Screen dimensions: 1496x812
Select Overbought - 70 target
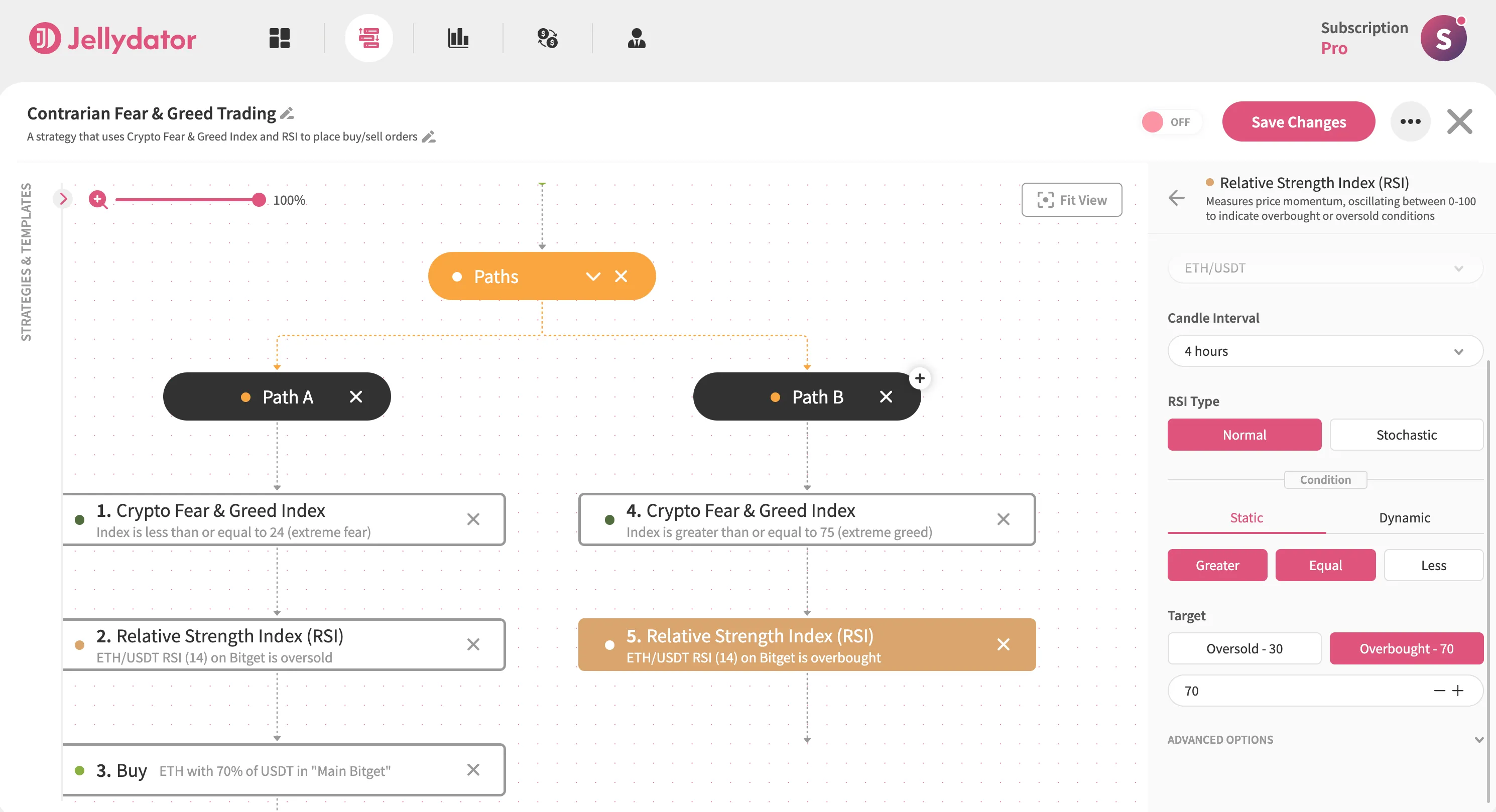[x=1406, y=649]
